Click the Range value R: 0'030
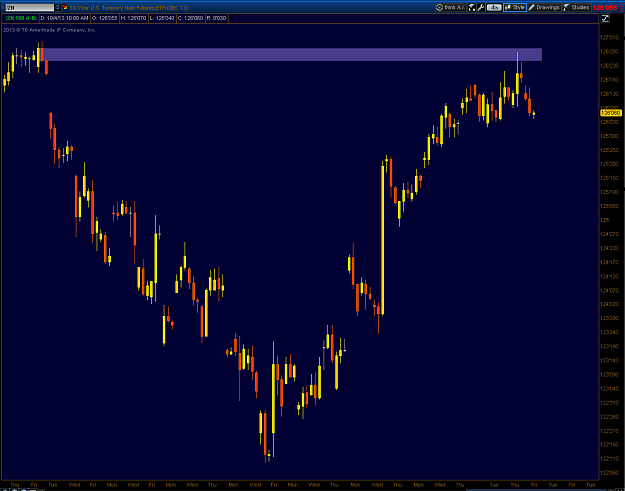The width and height of the screenshot is (625, 491). coord(217,18)
